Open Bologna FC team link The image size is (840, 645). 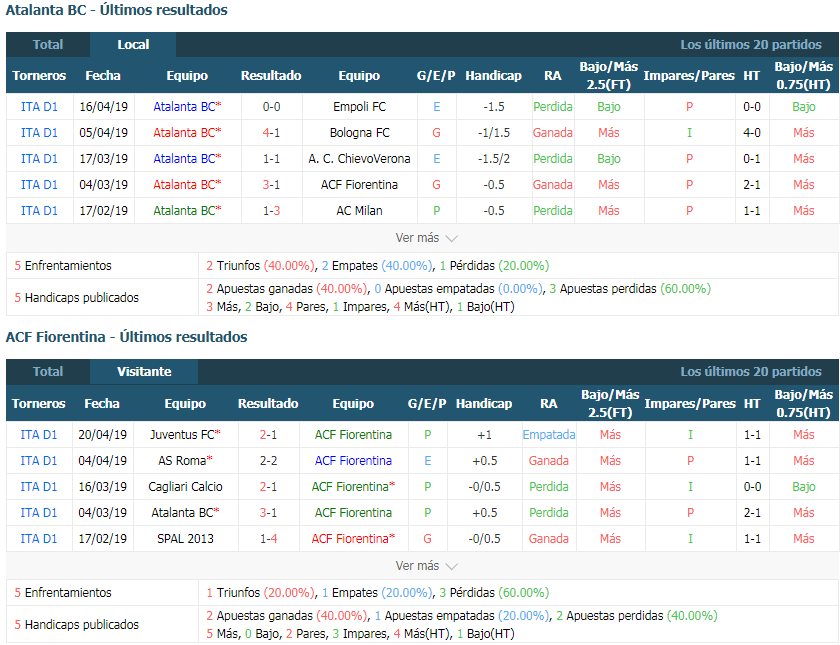(x=359, y=133)
